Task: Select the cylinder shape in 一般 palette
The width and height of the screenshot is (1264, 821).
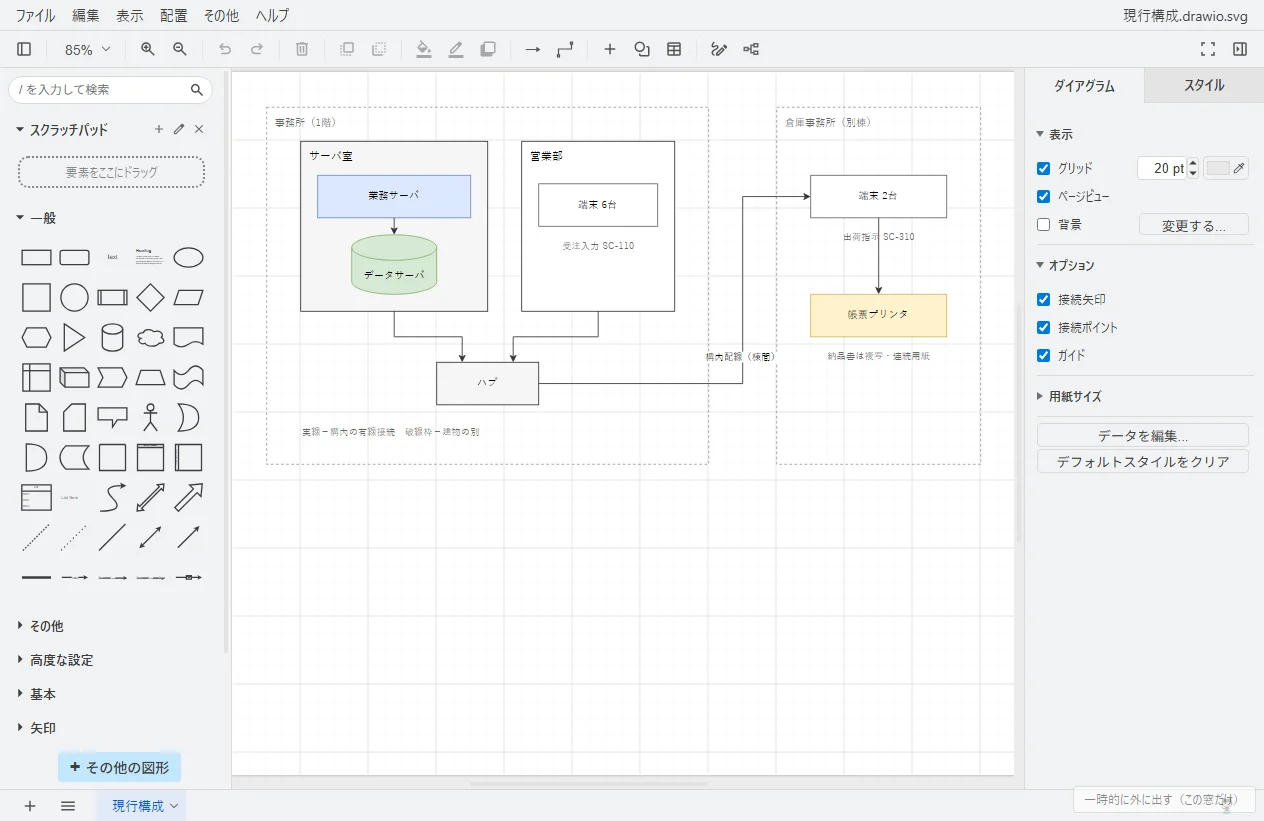Action: [x=112, y=337]
